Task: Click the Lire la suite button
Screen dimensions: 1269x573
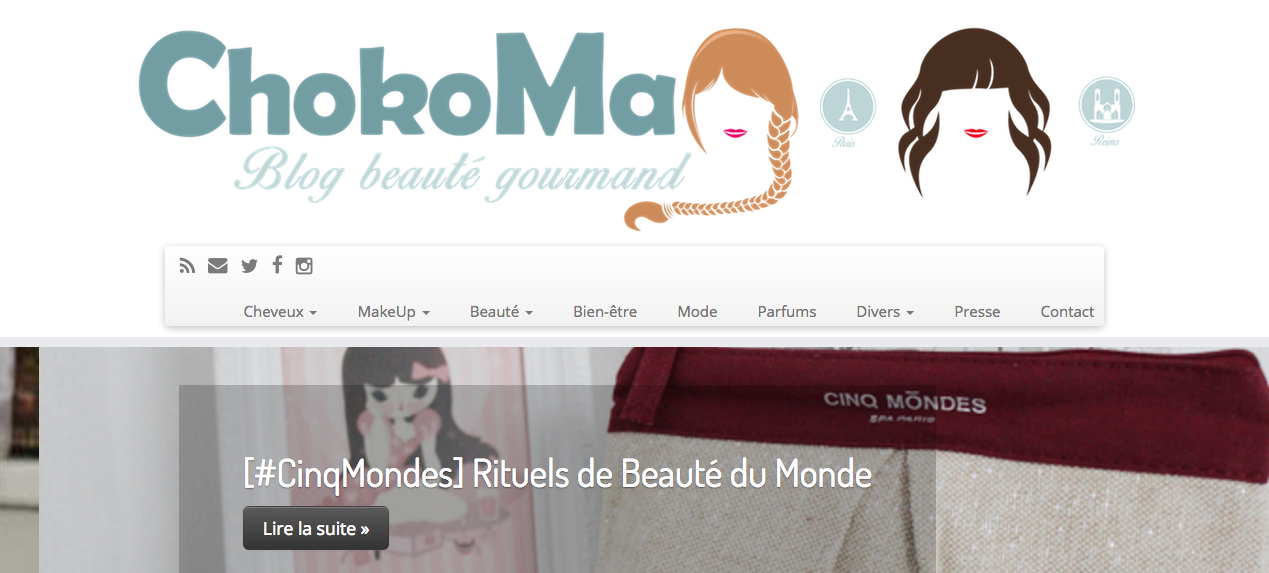Action: (316, 528)
